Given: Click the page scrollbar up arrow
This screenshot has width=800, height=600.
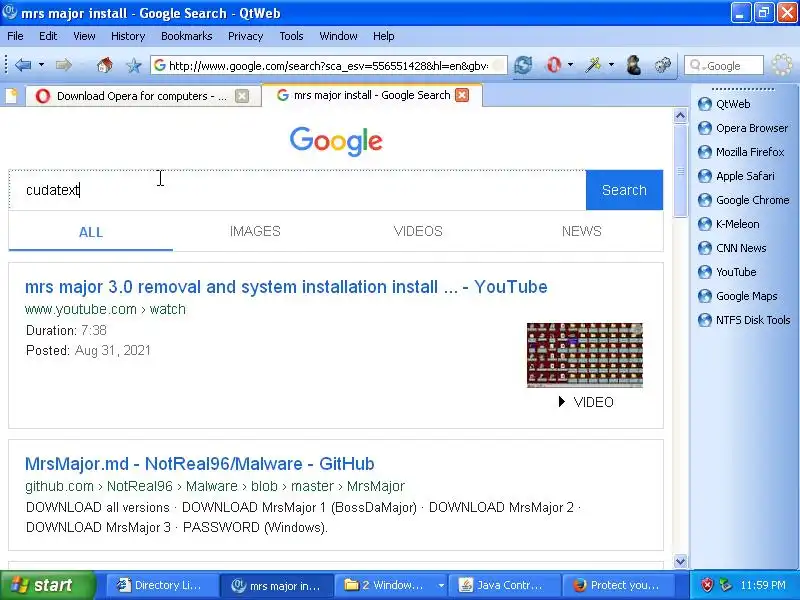Looking at the screenshot, I should [x=680, y=116].
